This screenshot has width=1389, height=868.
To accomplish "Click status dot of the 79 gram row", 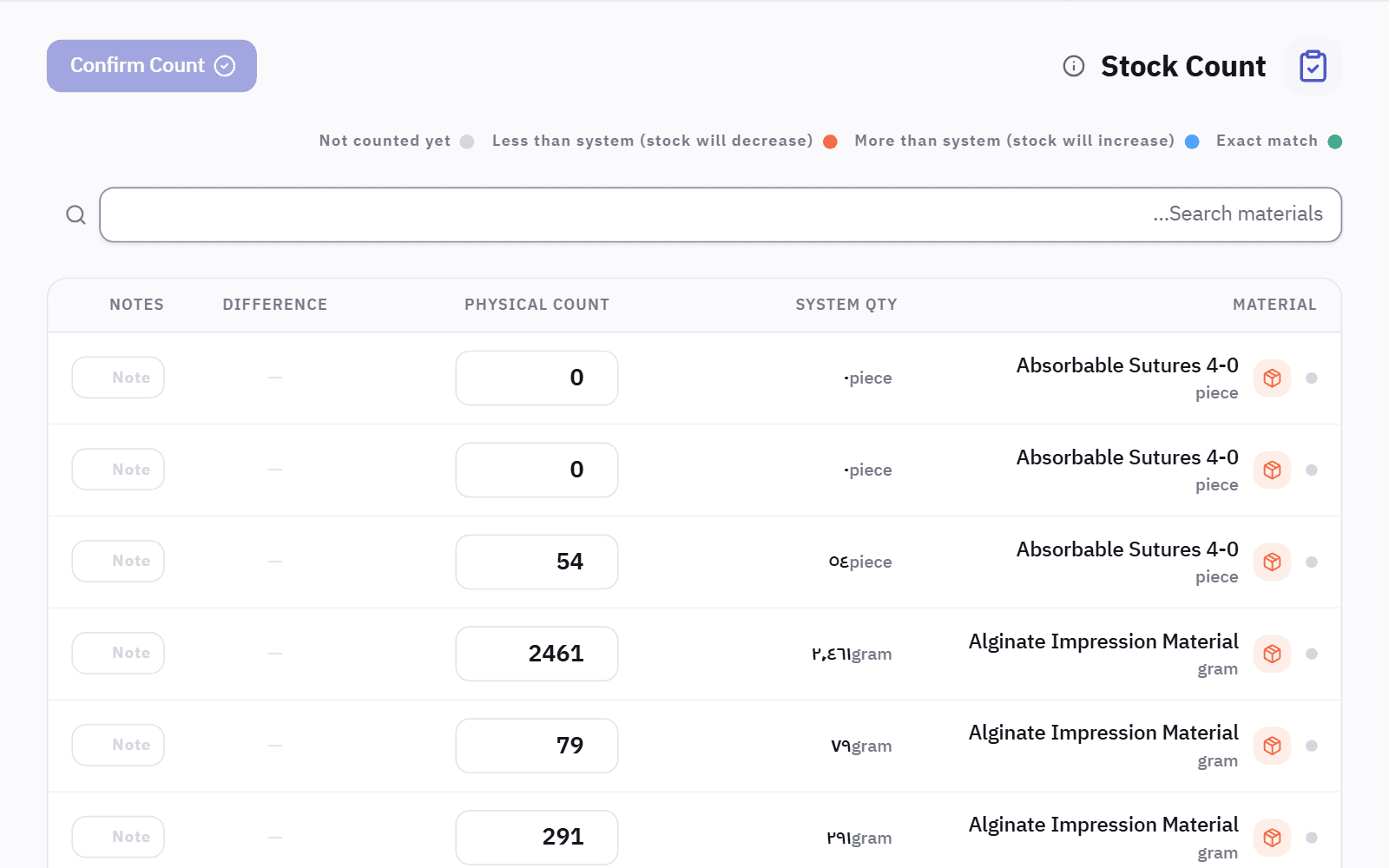I will [x=1312, y=746].
